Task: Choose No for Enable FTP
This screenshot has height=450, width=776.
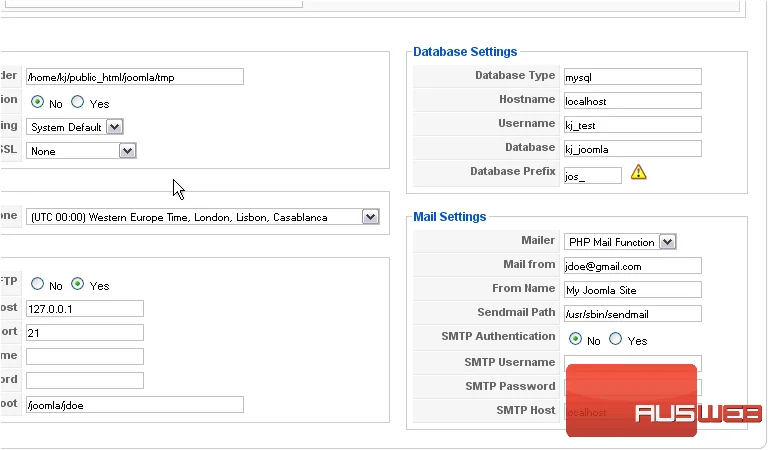Action: click(x=37, y=284)
